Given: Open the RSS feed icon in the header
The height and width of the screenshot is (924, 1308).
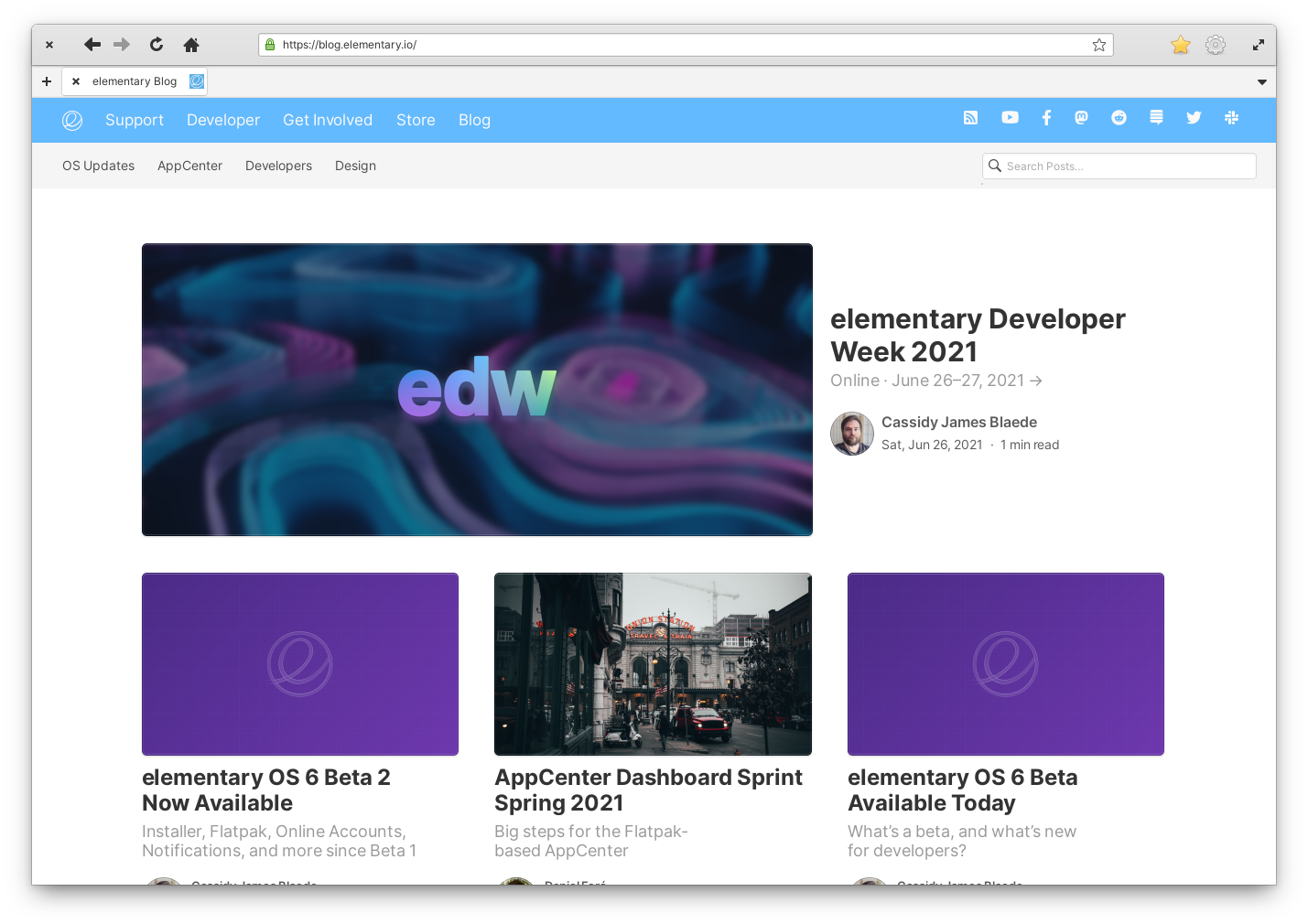Looking at the screenshot, I should (x=970, y=118).
